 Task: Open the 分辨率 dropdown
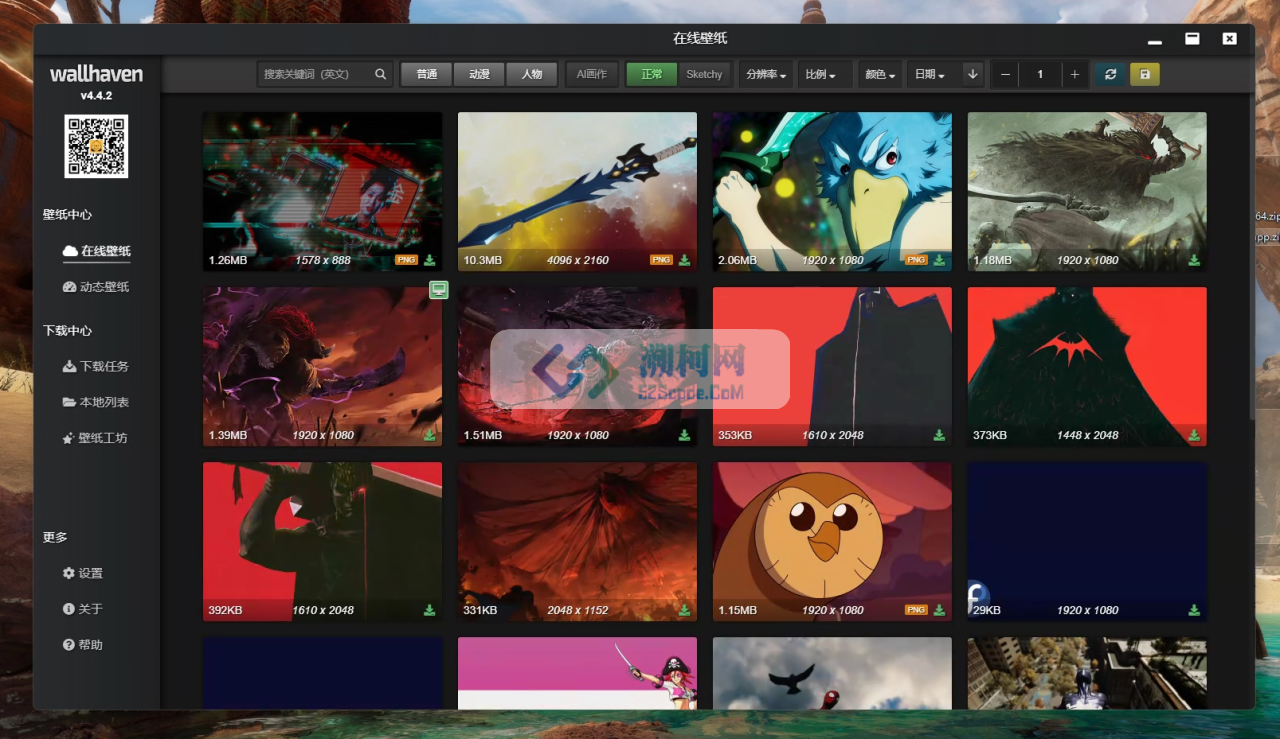766,74
